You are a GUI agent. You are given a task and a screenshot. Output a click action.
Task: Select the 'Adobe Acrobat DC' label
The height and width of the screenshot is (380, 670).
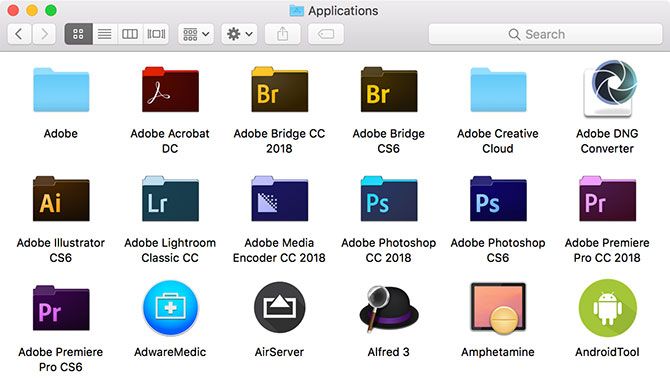170,141
